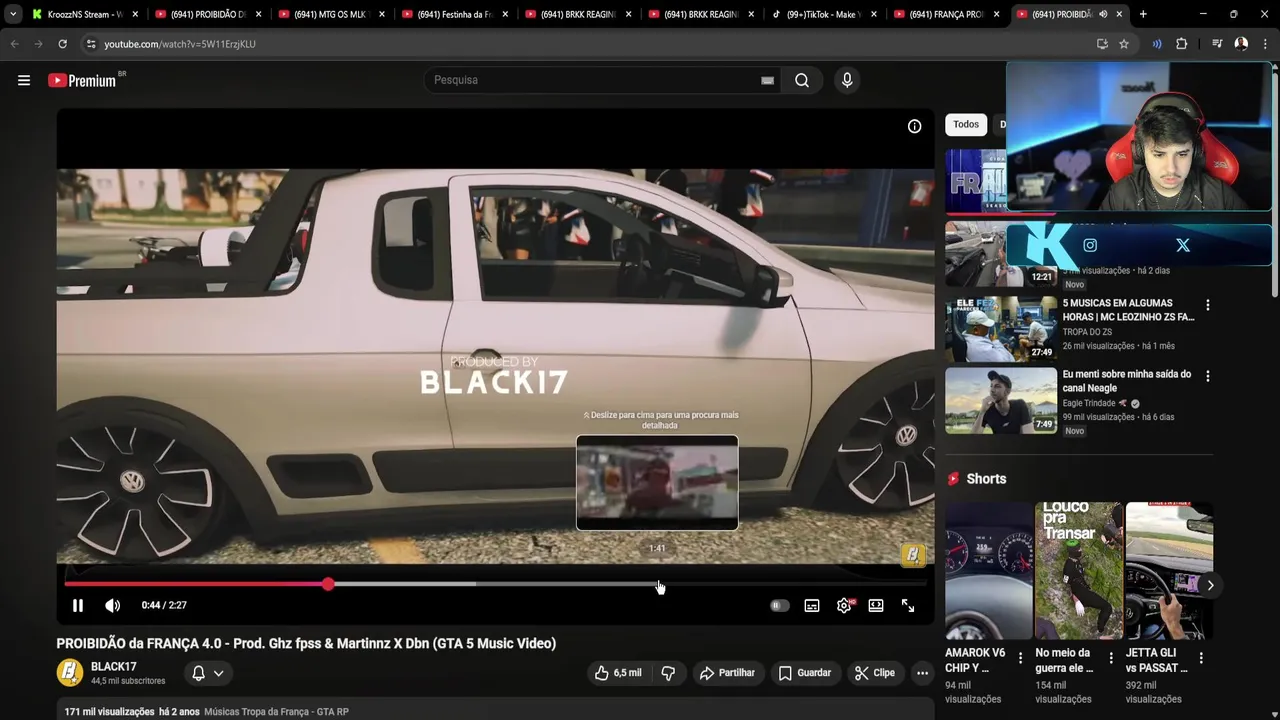The height and width of the screenshot is (720, 1280).
Task: Open No meio da guerra short
Action: (x=1078, y=571)
